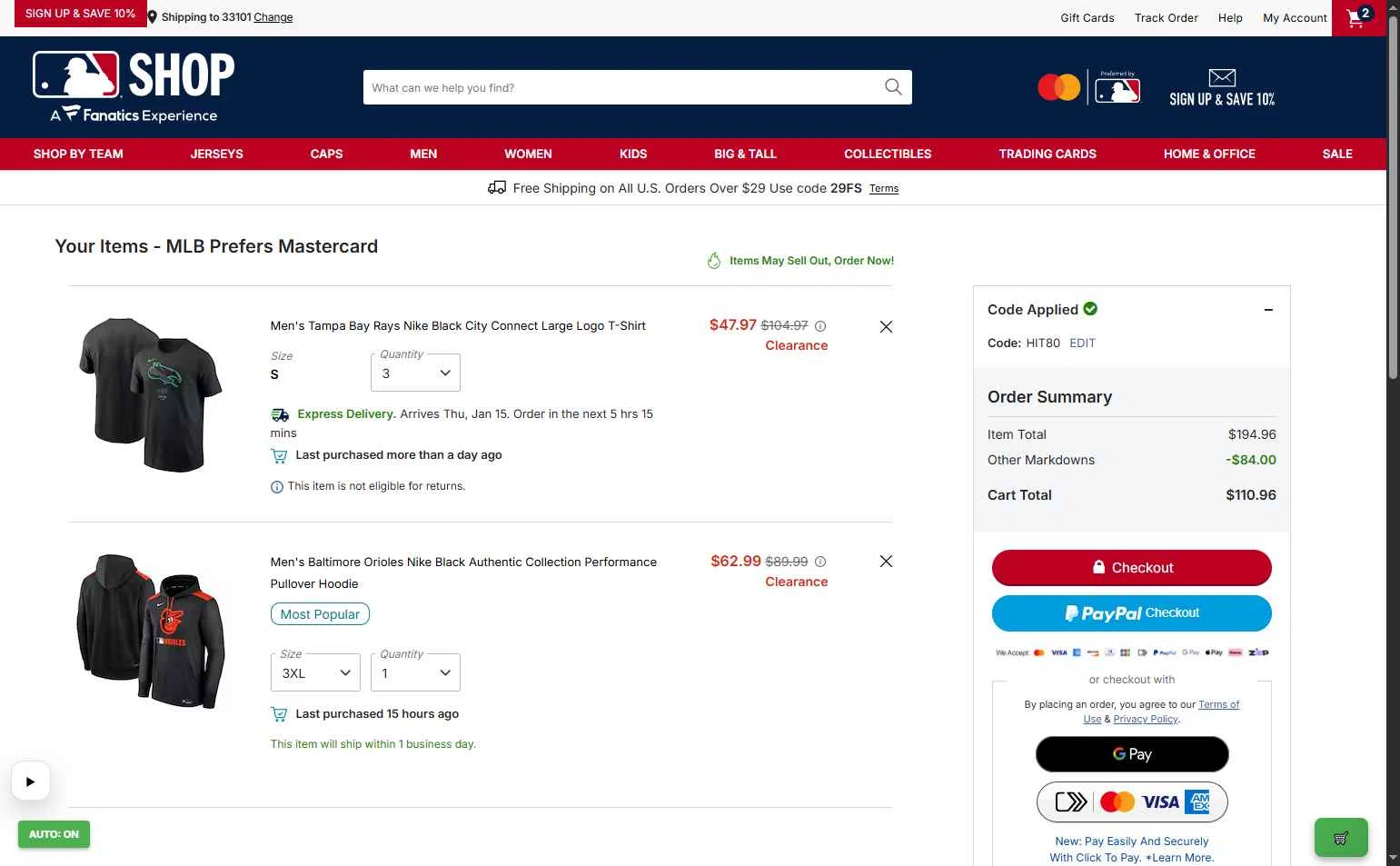Viewport: 1400px width, 866px height.
Task: Click the info icon next to $89.99 price
Action: pyautogui.click(x=820, y=562)
